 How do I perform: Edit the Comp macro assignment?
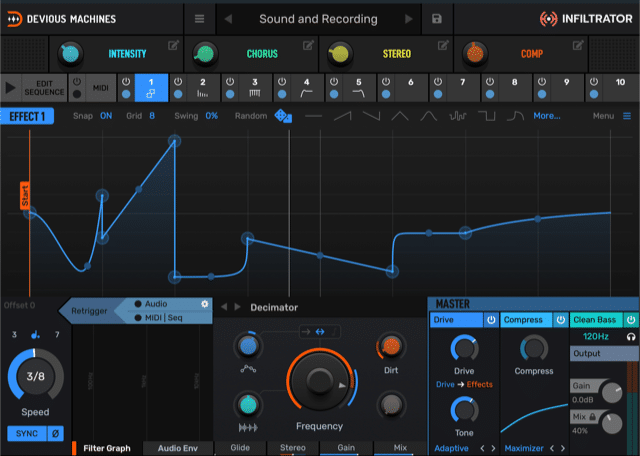578,46
